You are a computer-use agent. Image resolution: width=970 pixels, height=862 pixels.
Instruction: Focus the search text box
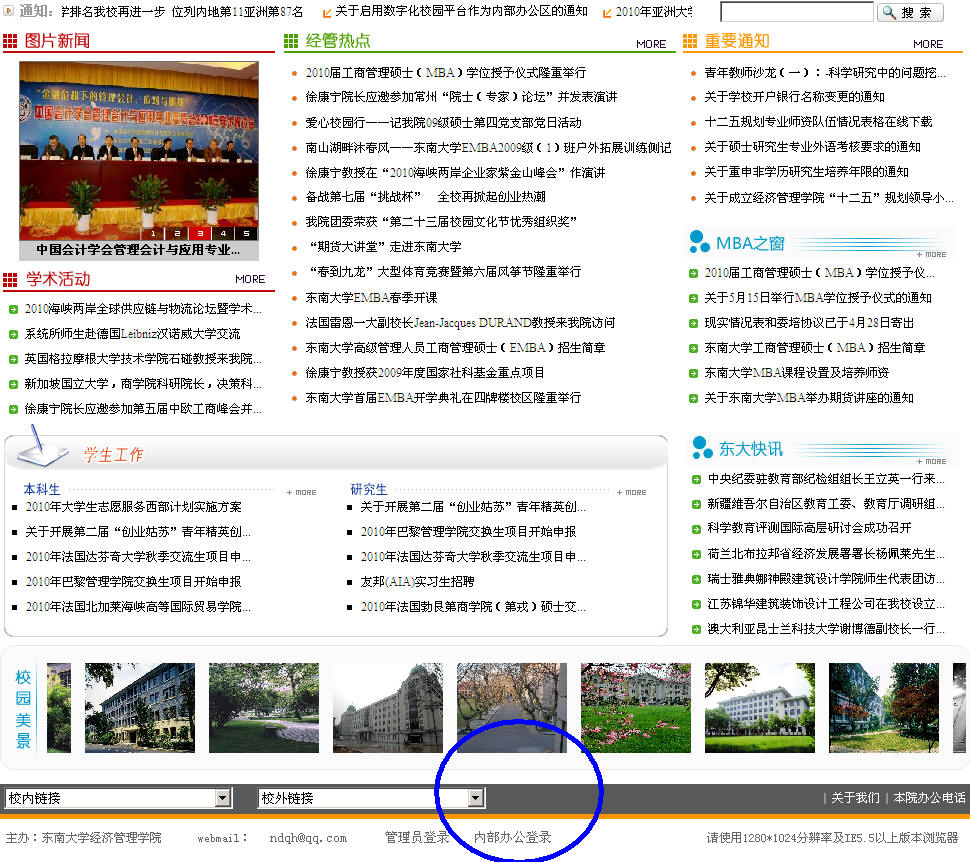pos(796,13)
